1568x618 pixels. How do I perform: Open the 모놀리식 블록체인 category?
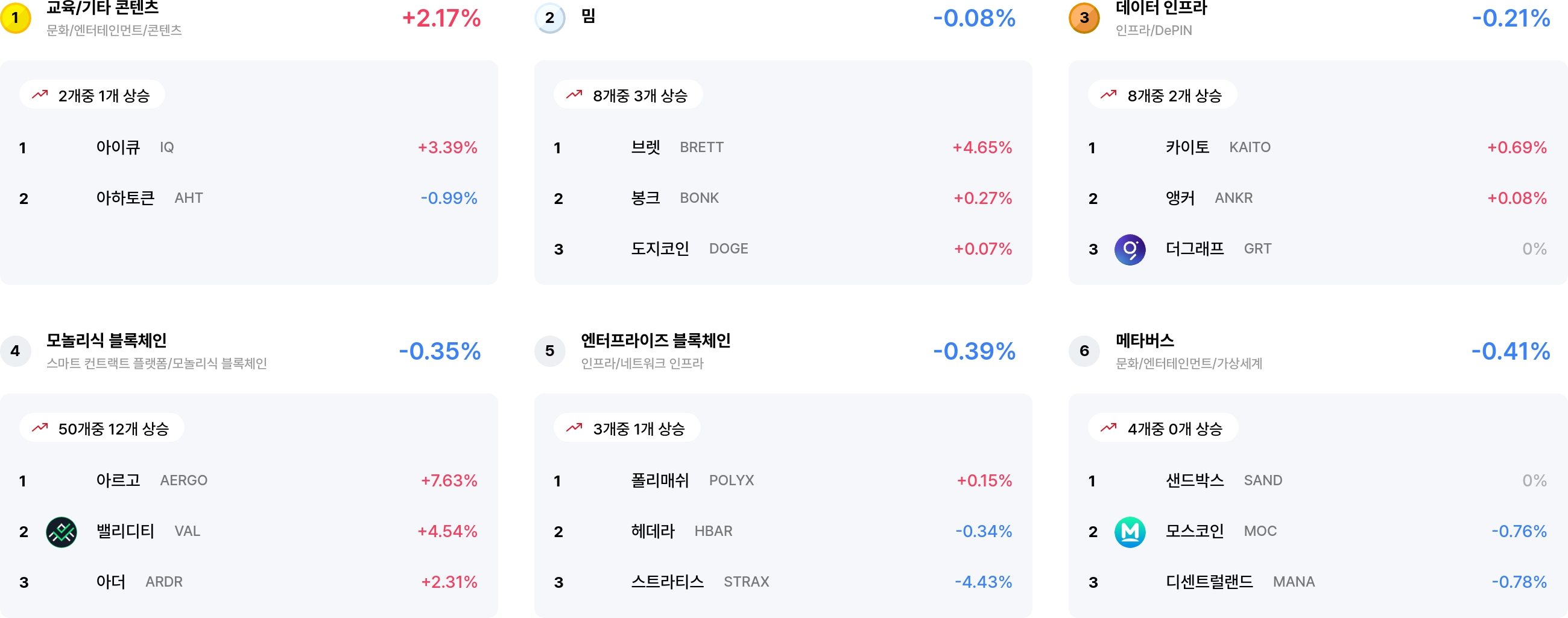coord(107,340)
